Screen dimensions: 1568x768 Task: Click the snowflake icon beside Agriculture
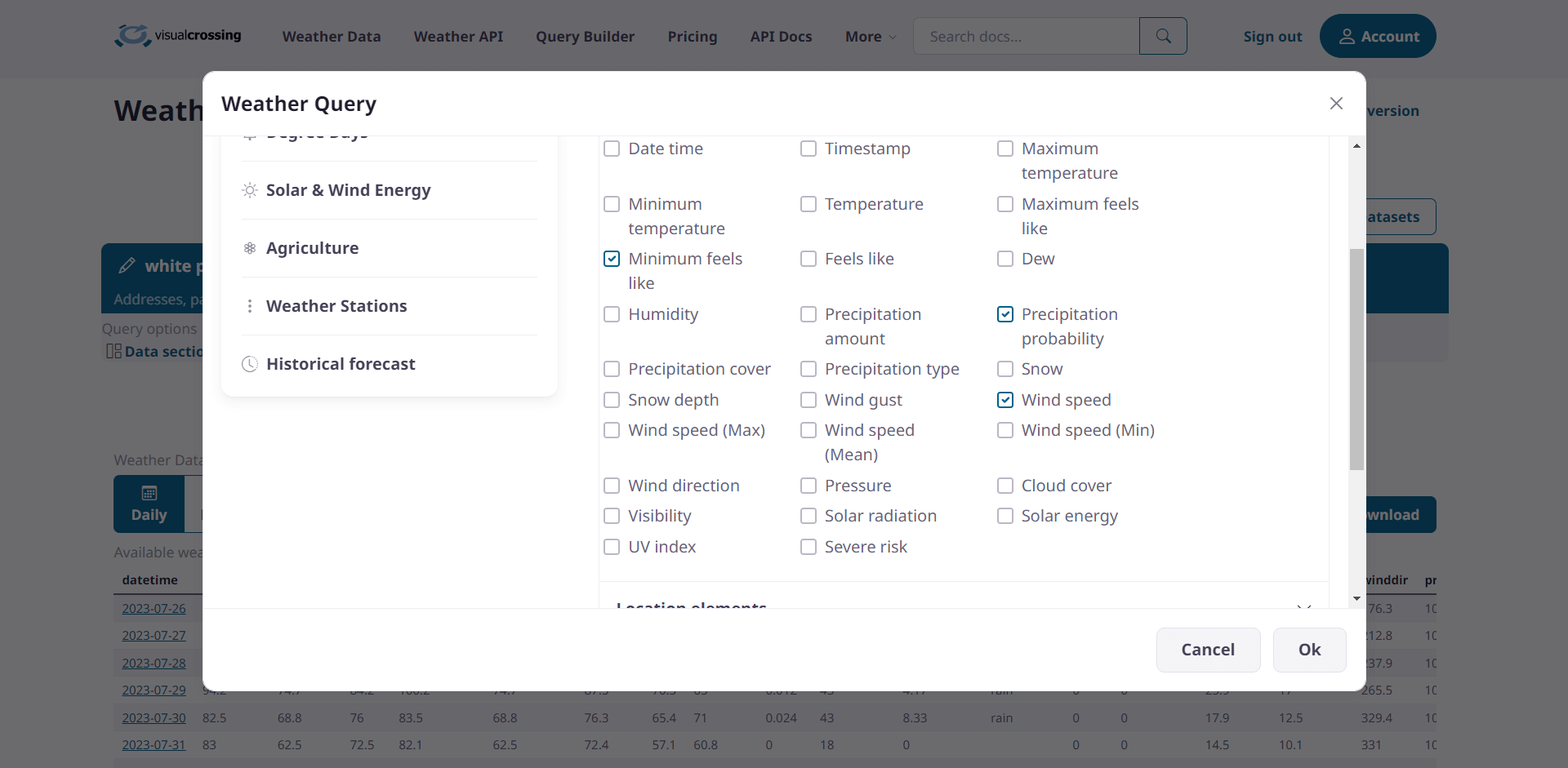[250, 248]
